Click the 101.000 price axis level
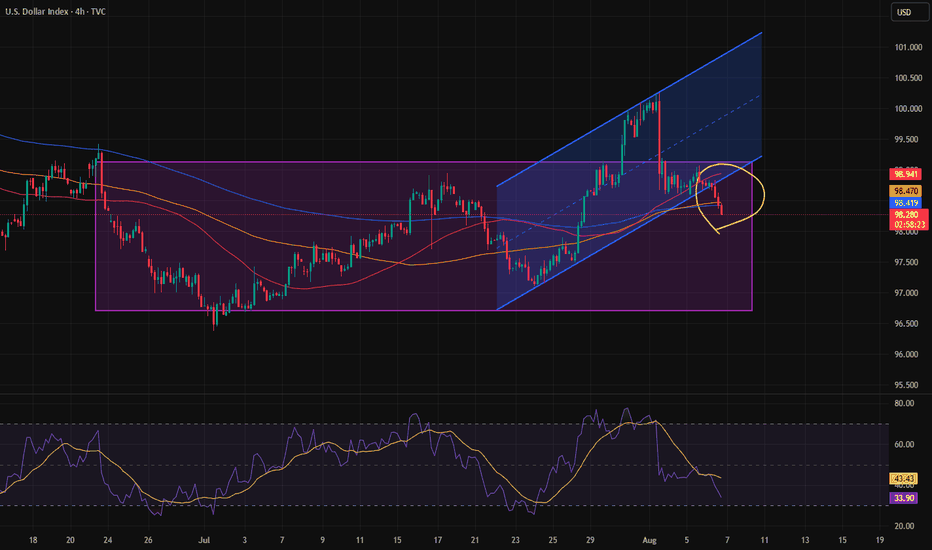The width and height of the screenshot is (932, 550). (x=908, y=47)
